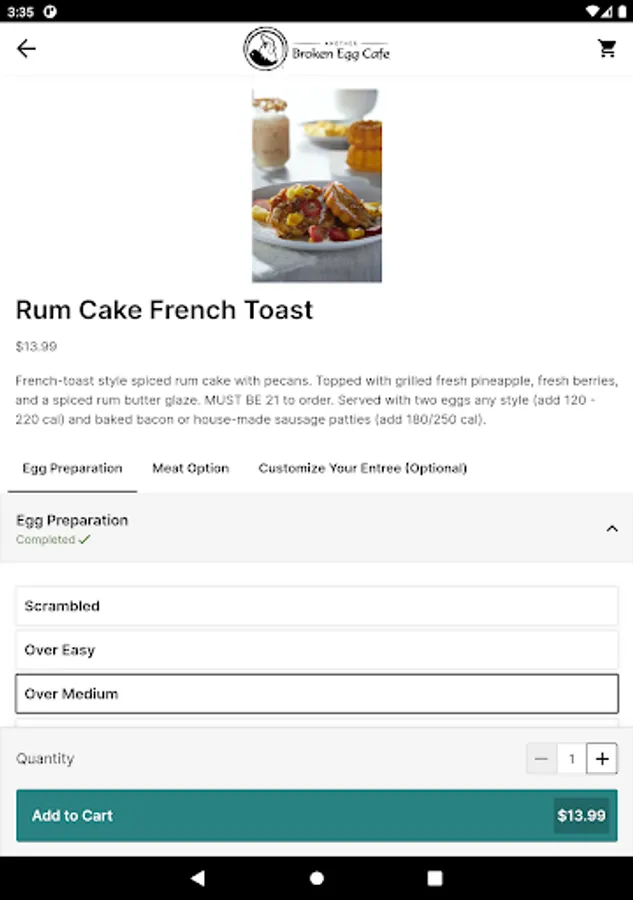Image resolution: width=633 pixels, height=900 pixels.
Task: Tap the back arrow icon
Action: pyautogui.click(x=26, y=49)
